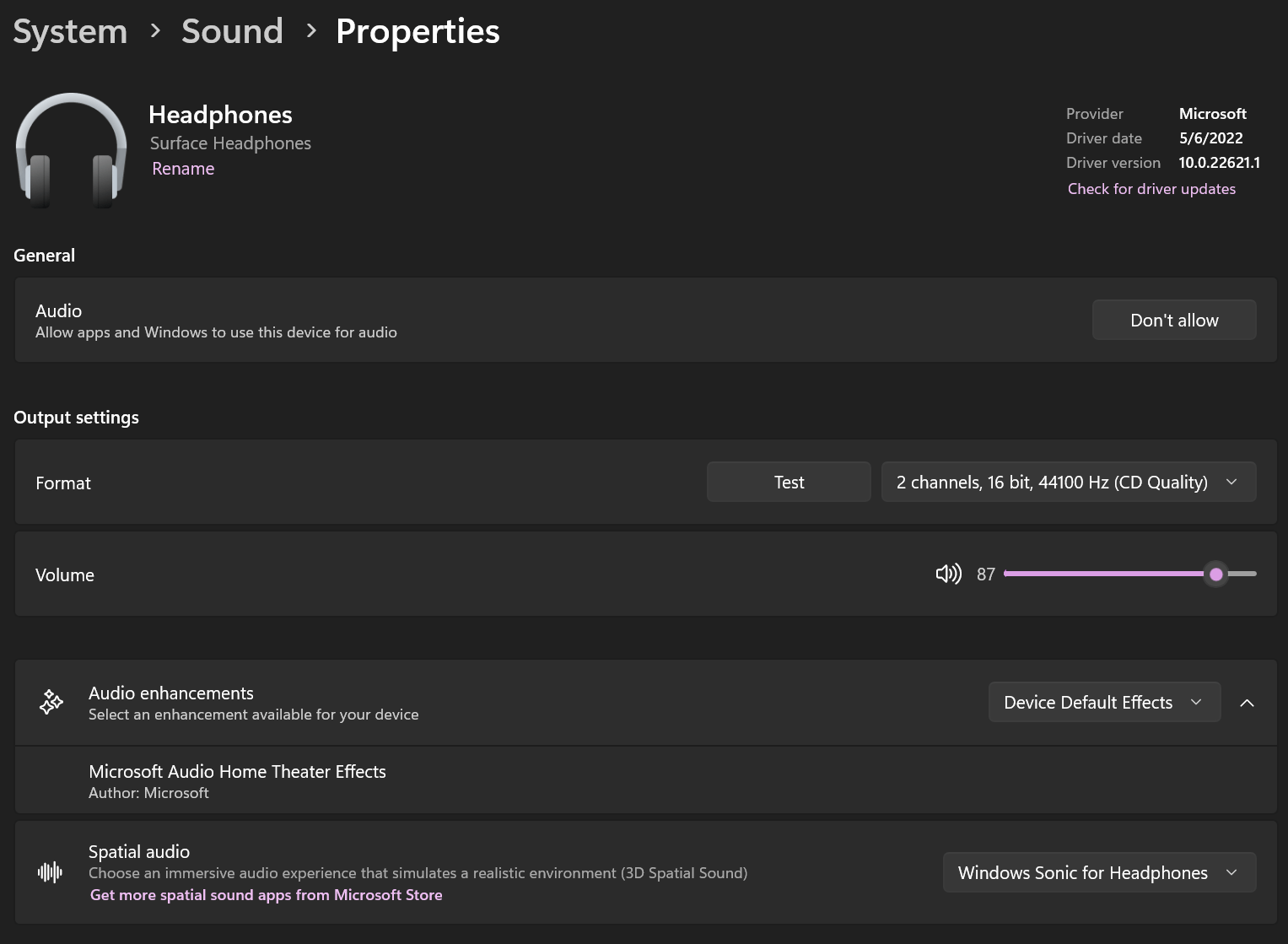Collapse the Audio enhancements section
Viewport: 1288px width, 944px height.
click(x=1248, y=703)
